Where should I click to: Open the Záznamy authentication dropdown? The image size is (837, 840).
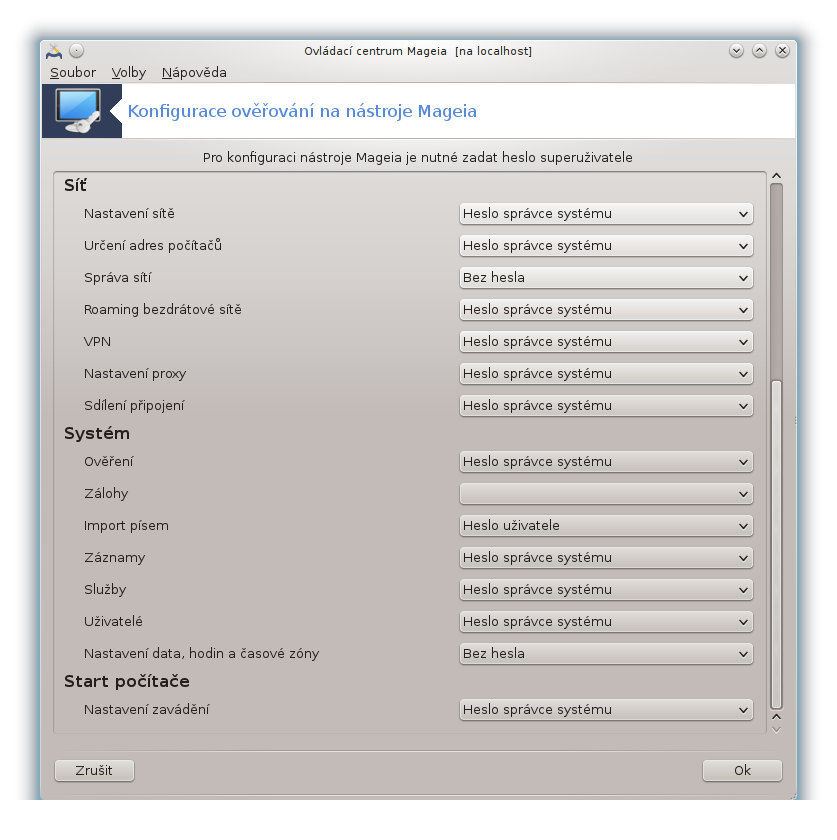[606, 558]
